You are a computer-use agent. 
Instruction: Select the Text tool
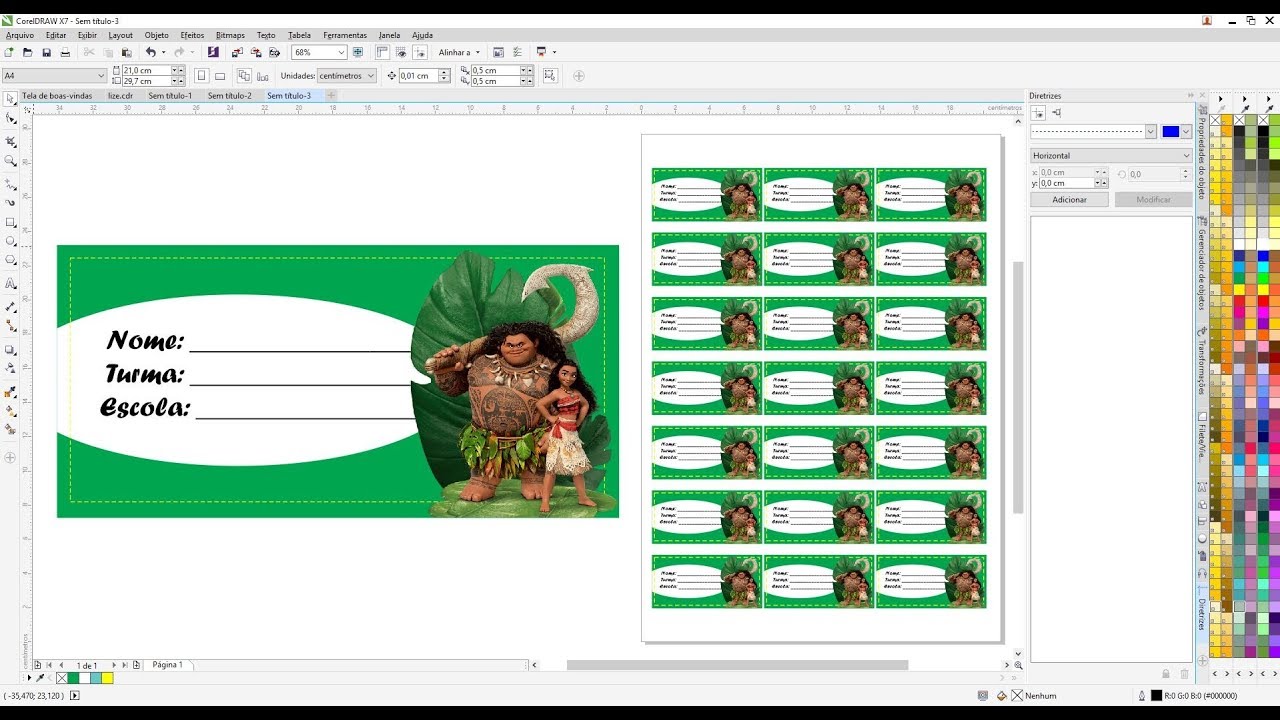[10, 284]
